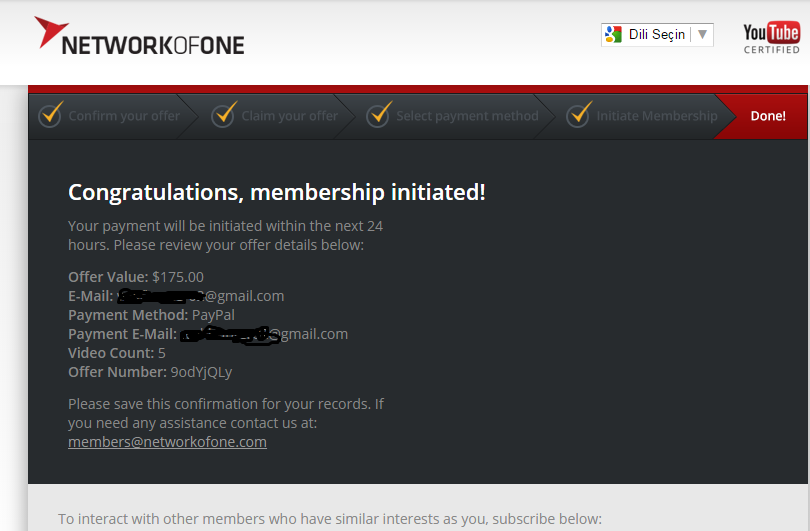Go to the Confirm your offer step

point(124,116)
